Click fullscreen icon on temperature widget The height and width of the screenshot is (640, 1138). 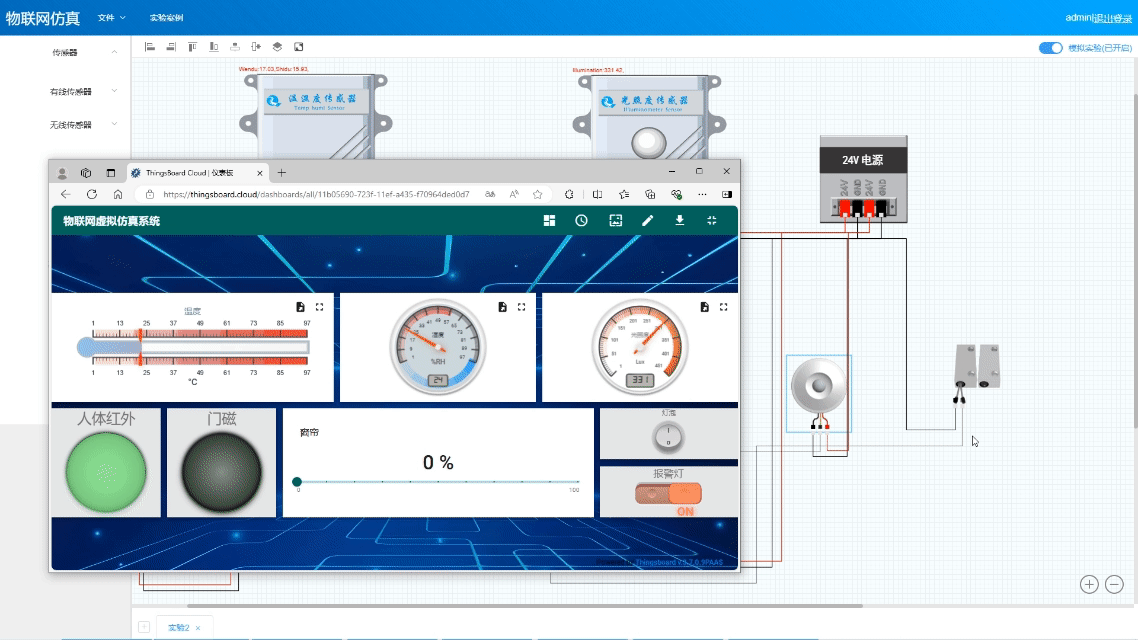pos(320,307)
